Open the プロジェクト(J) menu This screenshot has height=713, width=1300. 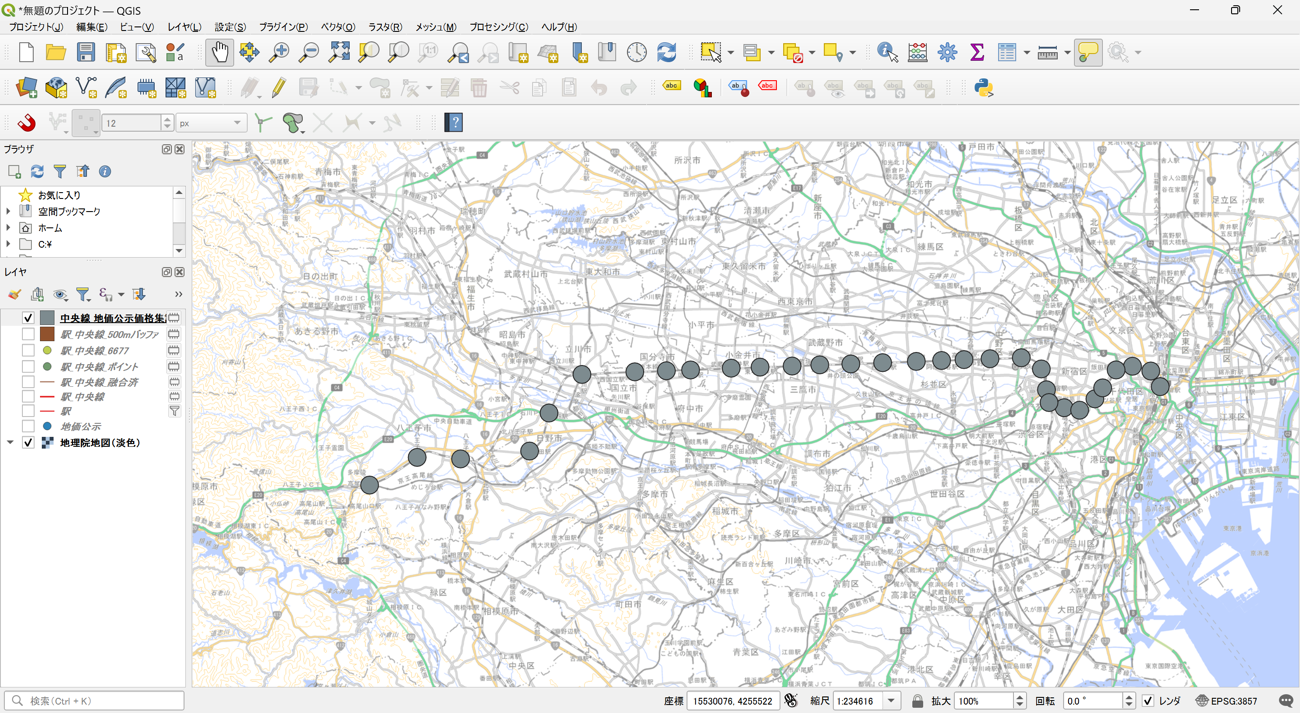click(36, 27)
